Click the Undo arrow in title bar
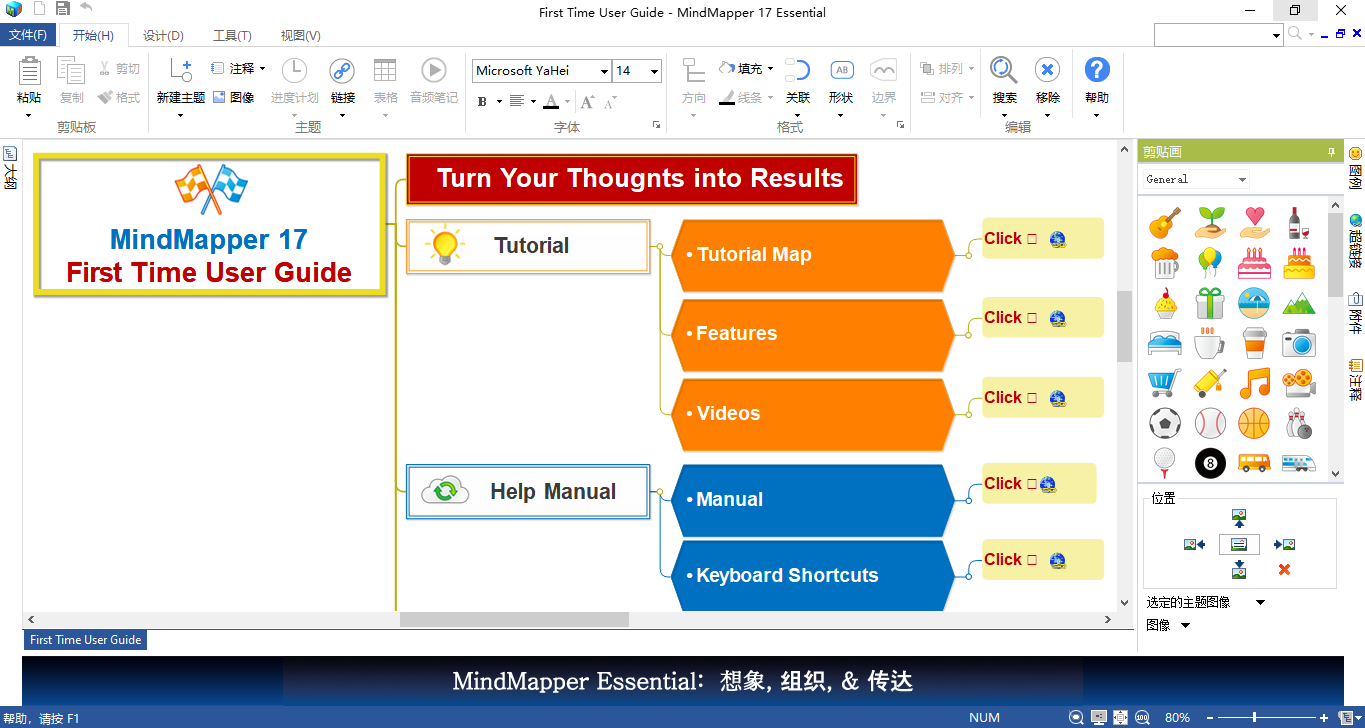The image size is (1365, 728). [86, 8]
